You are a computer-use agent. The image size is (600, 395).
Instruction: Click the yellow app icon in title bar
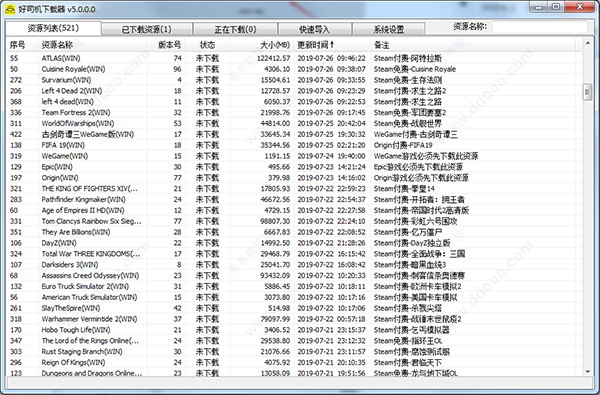[10, 9]
